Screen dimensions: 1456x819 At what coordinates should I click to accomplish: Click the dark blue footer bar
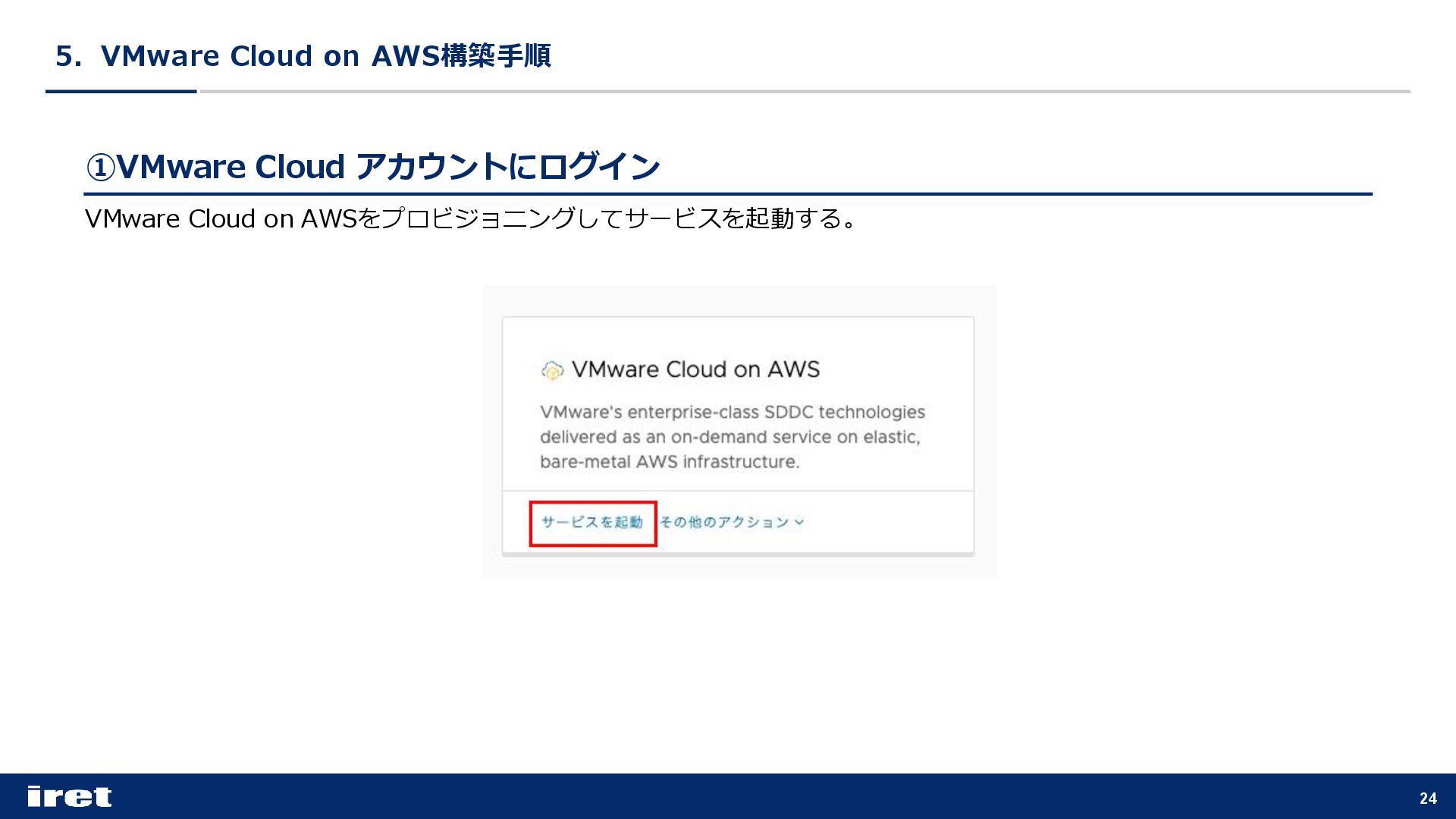click(728, 796)
